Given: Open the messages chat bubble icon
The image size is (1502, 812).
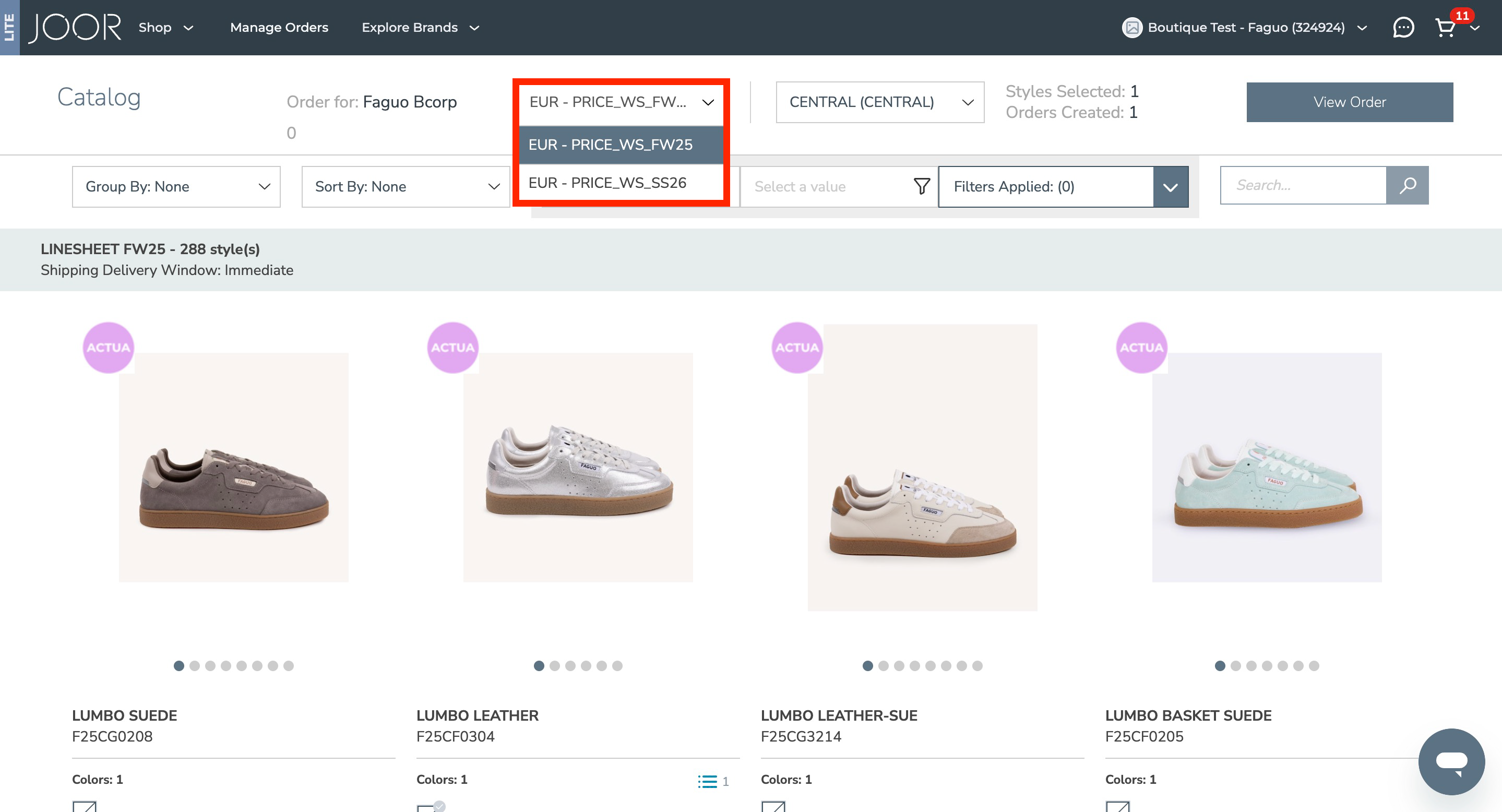Looking at the screenshot, I should click(x=1403, y=27).
